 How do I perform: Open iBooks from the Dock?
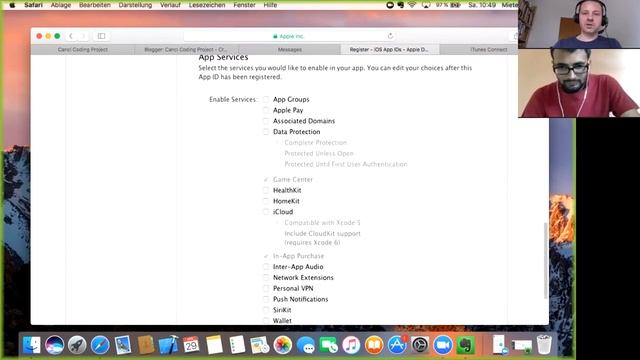[x=374, y=345]
